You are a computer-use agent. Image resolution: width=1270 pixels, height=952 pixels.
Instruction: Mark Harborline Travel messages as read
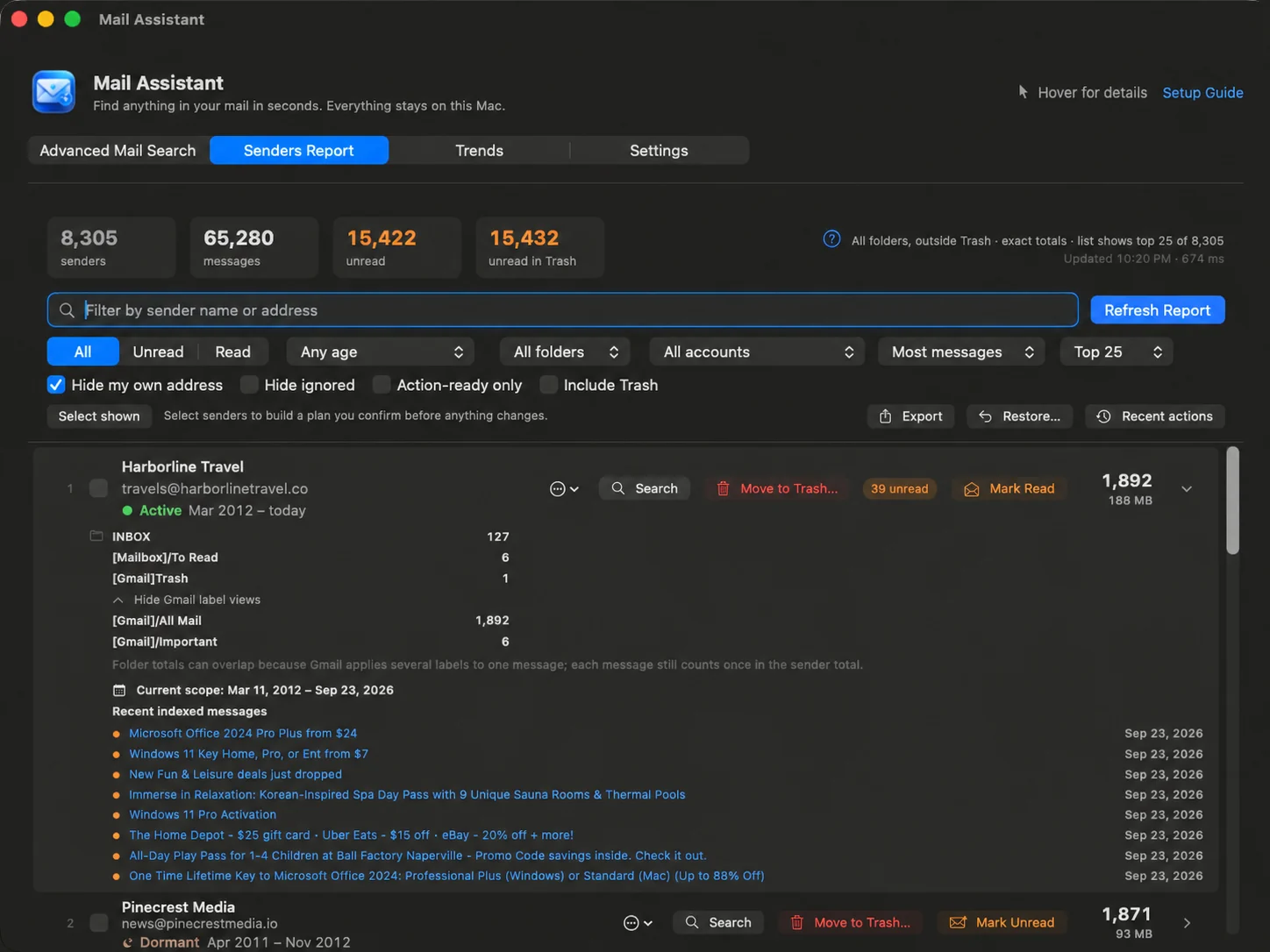click(x=1010, y=488)
